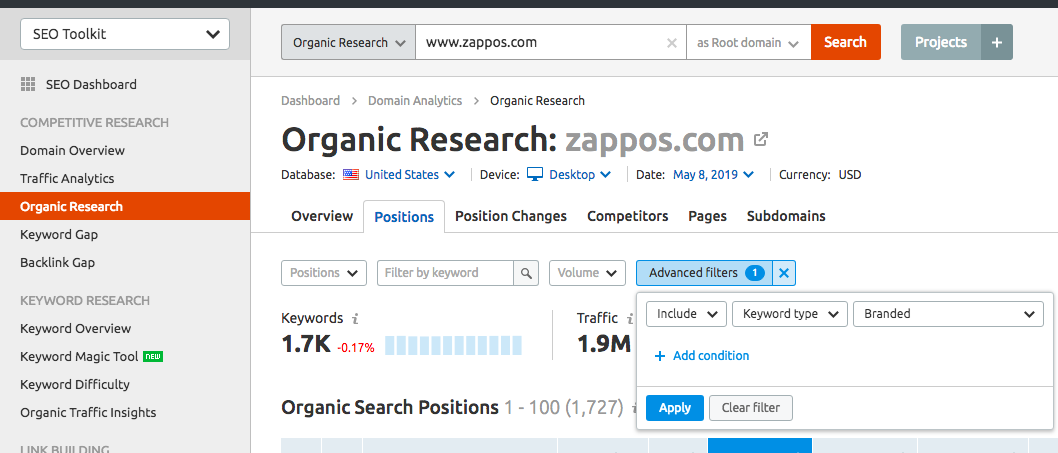Go to Domain Analytics breadcrumb link
This screenshot has height=453, width=1058.
pyautogui.click(x=415, y=101)
